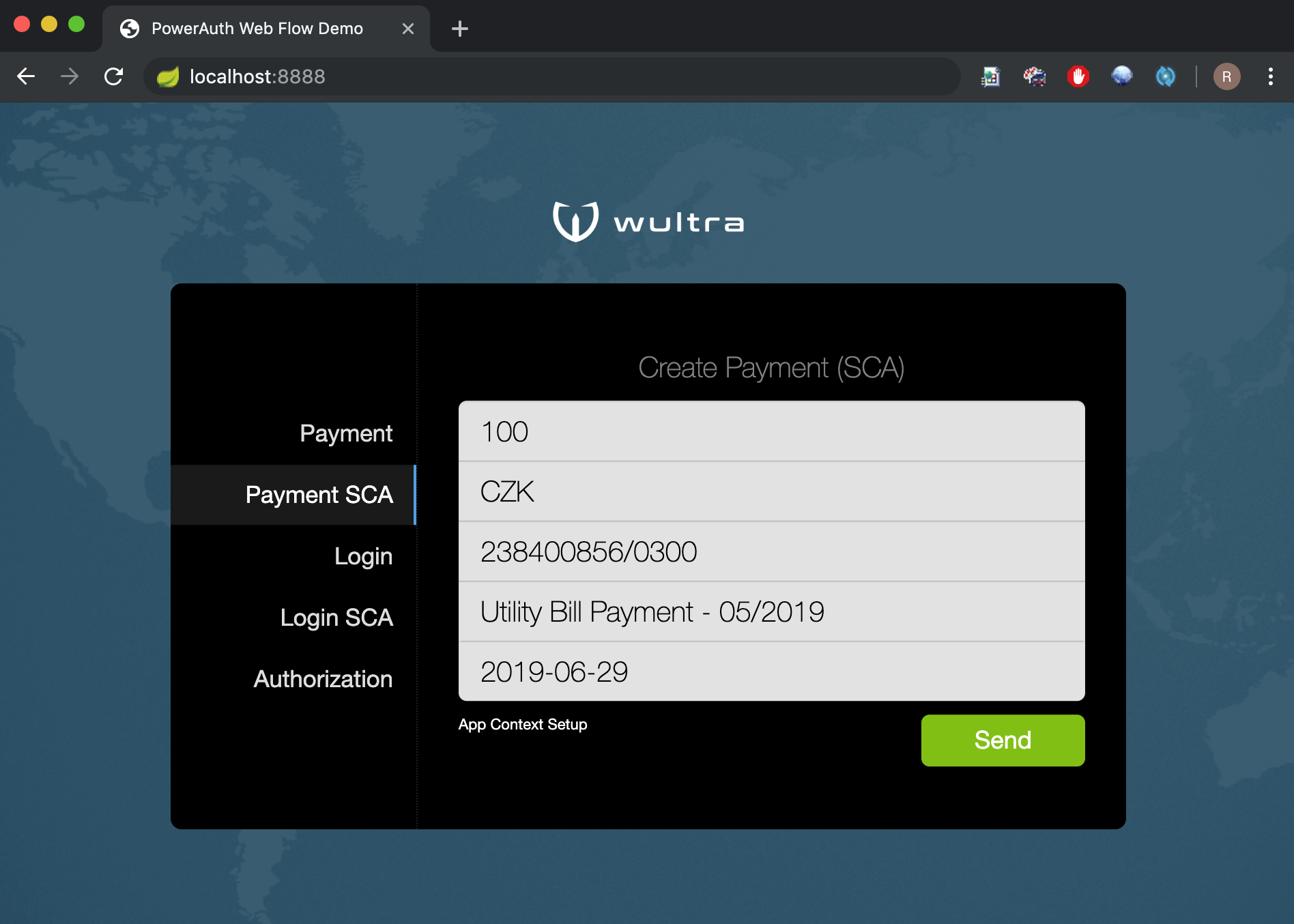Click the police car extension icon
The width and height of the screenshot is (1294, 924).
tap(1034, 76)
